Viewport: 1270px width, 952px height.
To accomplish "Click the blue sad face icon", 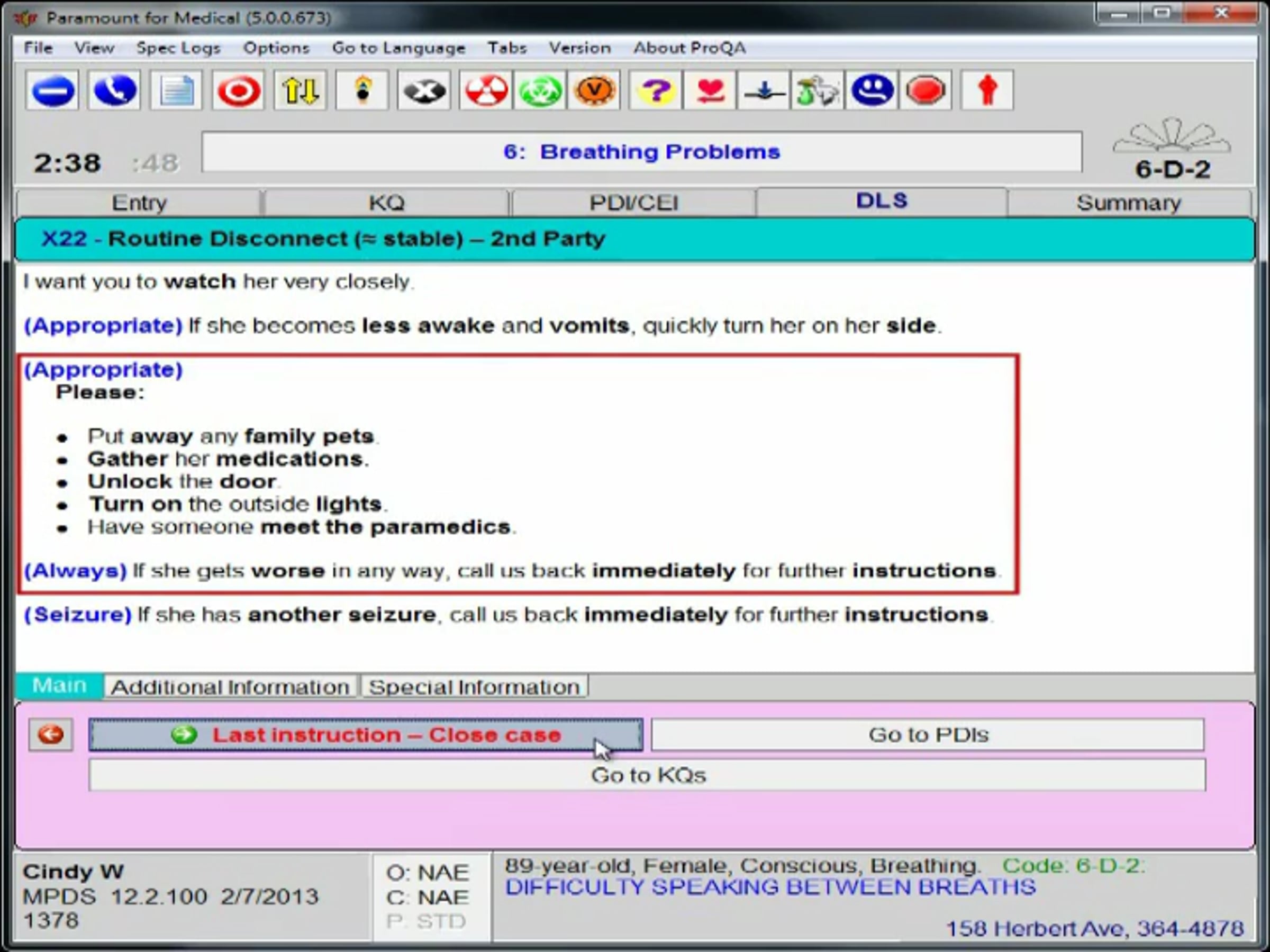I will 872,90.
